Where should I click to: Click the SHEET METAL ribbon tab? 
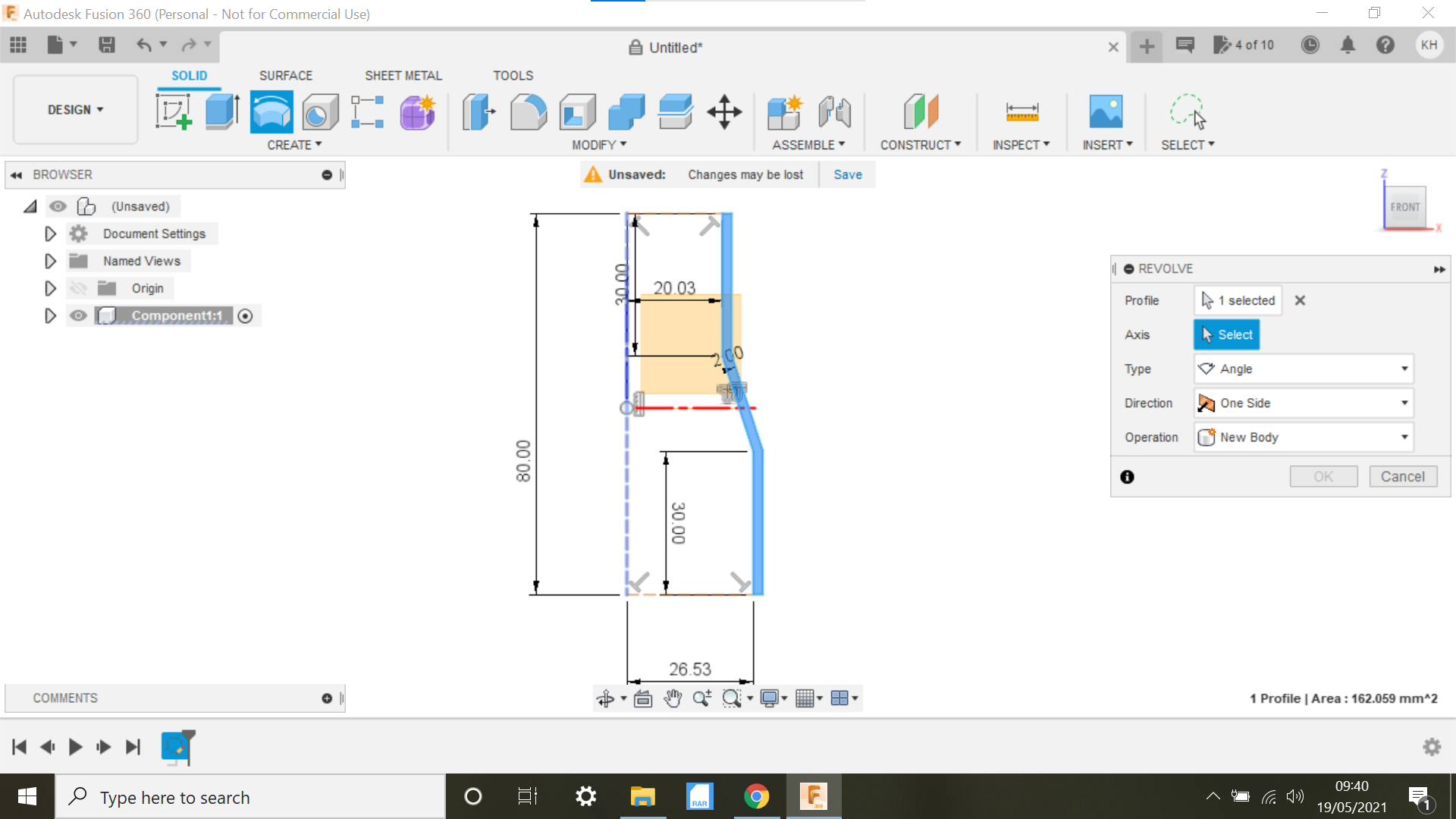[x=403, y=75]
